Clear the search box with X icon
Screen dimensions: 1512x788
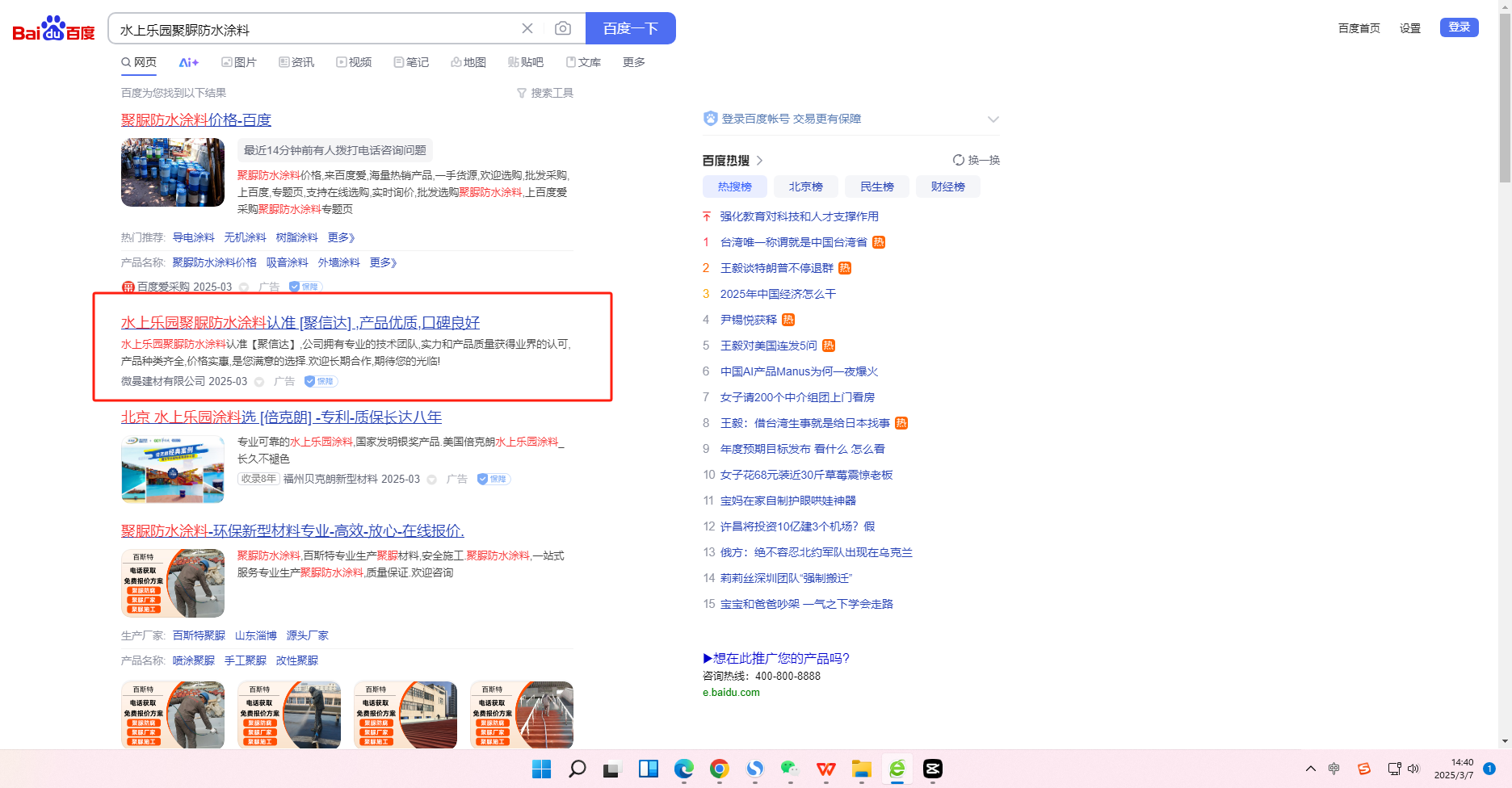click(x=527, y=29)
